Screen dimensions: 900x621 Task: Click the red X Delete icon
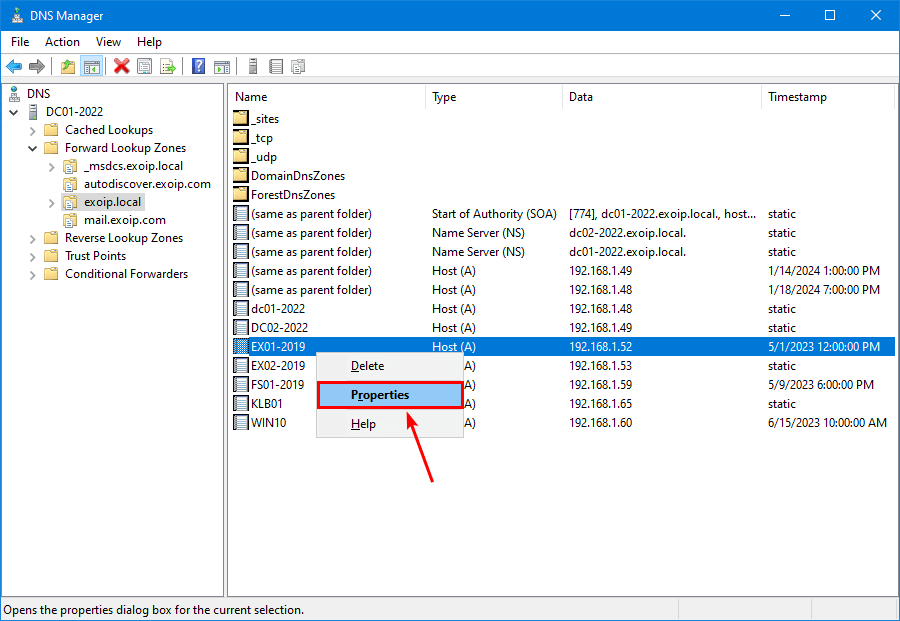click(x=122, y=67)
